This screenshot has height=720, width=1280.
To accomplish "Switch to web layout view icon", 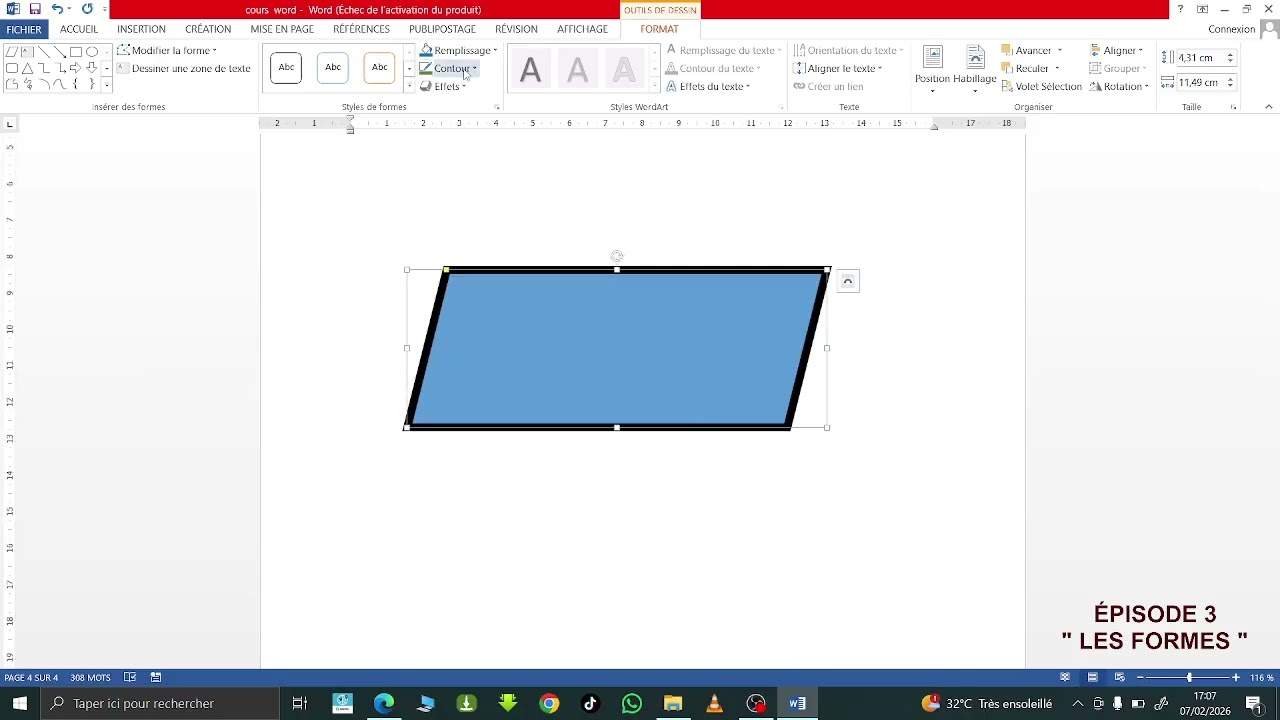I will click(x=1119, y=677).
